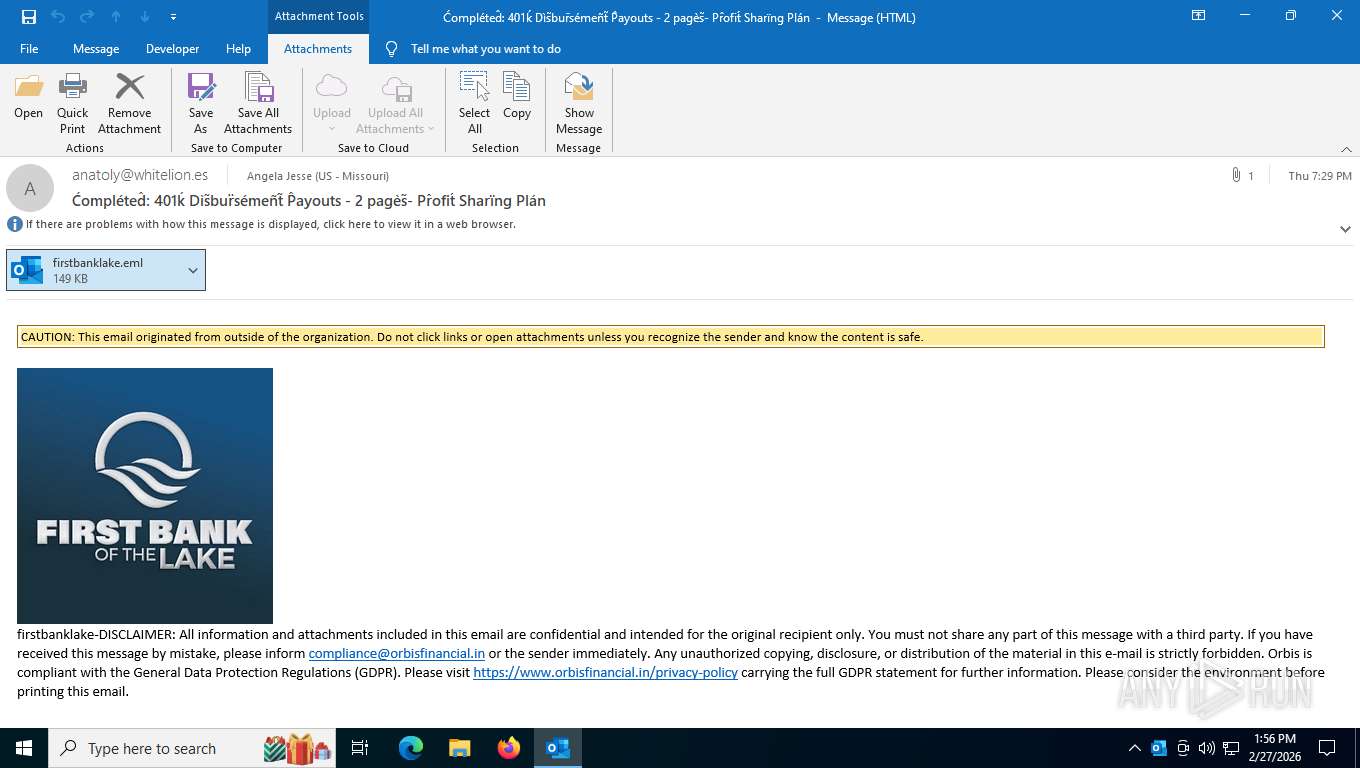Open the orbisfinancial.in privacy-policy link
This screenshot has height=768, width=1360.
coord(605,672)
